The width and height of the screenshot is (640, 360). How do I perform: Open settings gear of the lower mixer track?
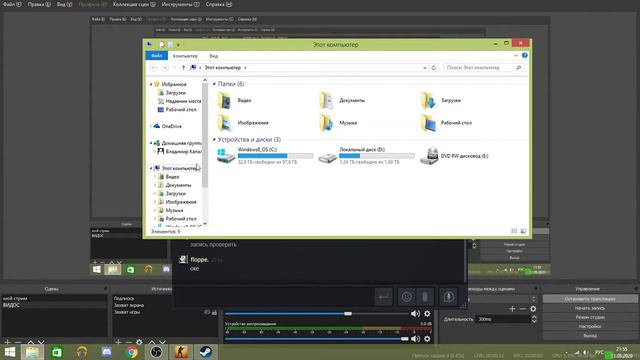point(427,339)
